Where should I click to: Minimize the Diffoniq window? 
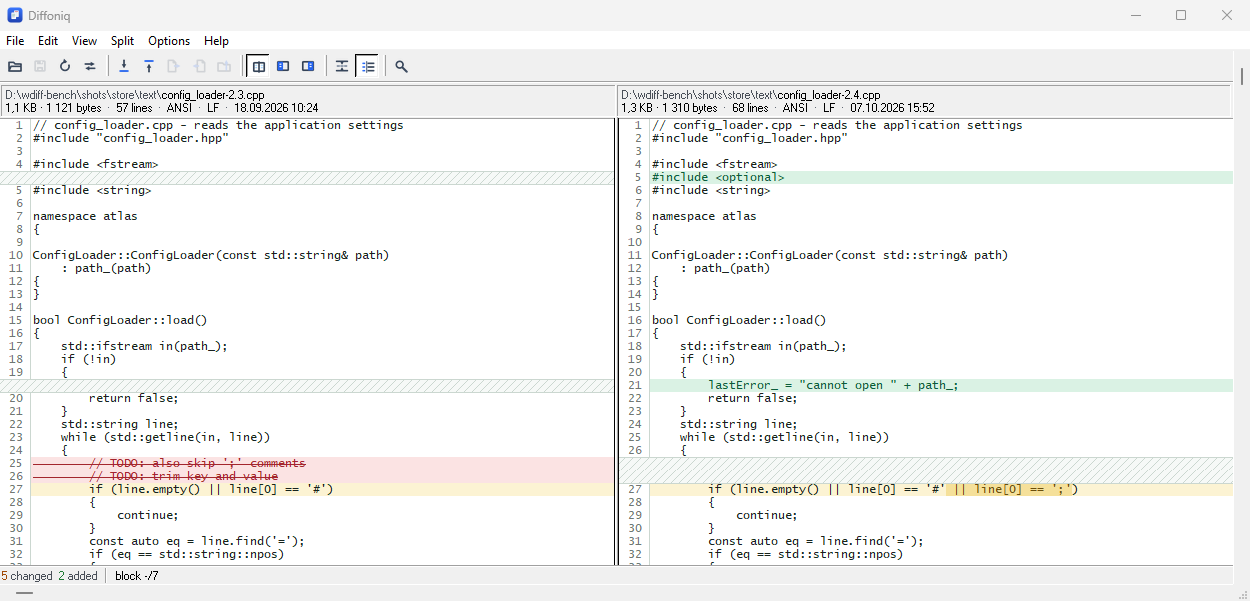[1136, 15]
